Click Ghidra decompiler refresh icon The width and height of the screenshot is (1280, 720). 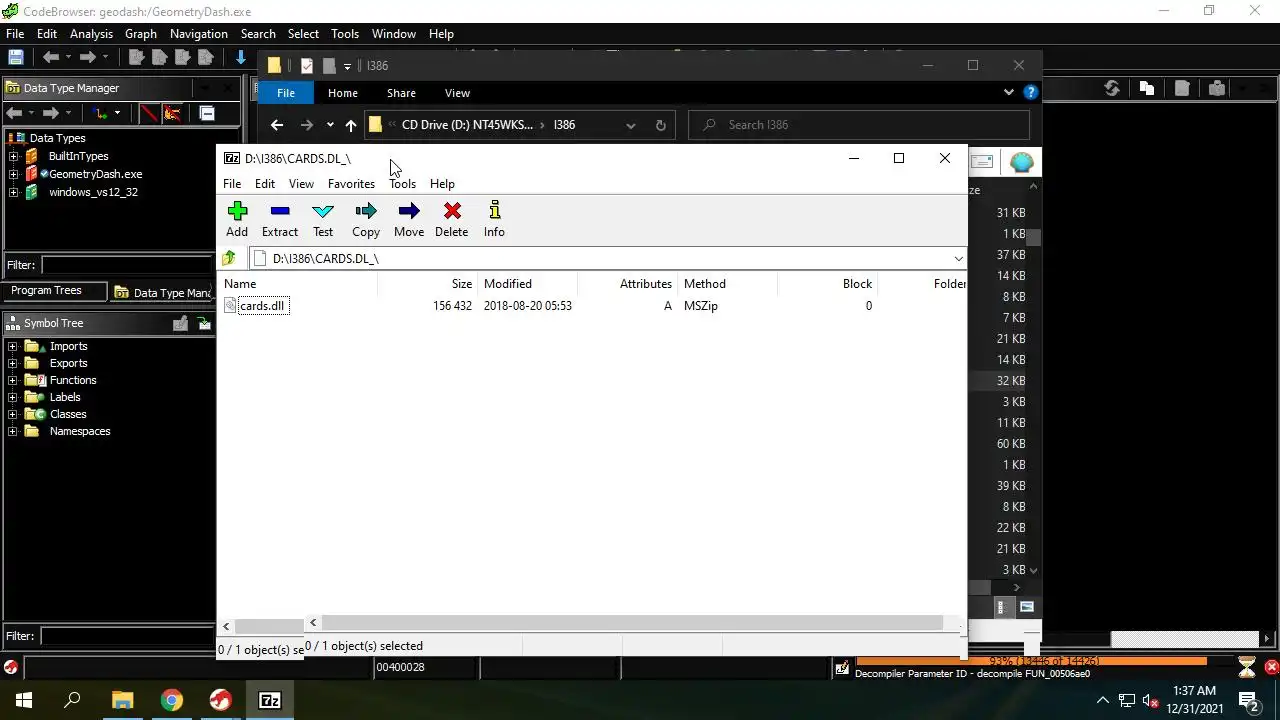(x=1112, y=88)
